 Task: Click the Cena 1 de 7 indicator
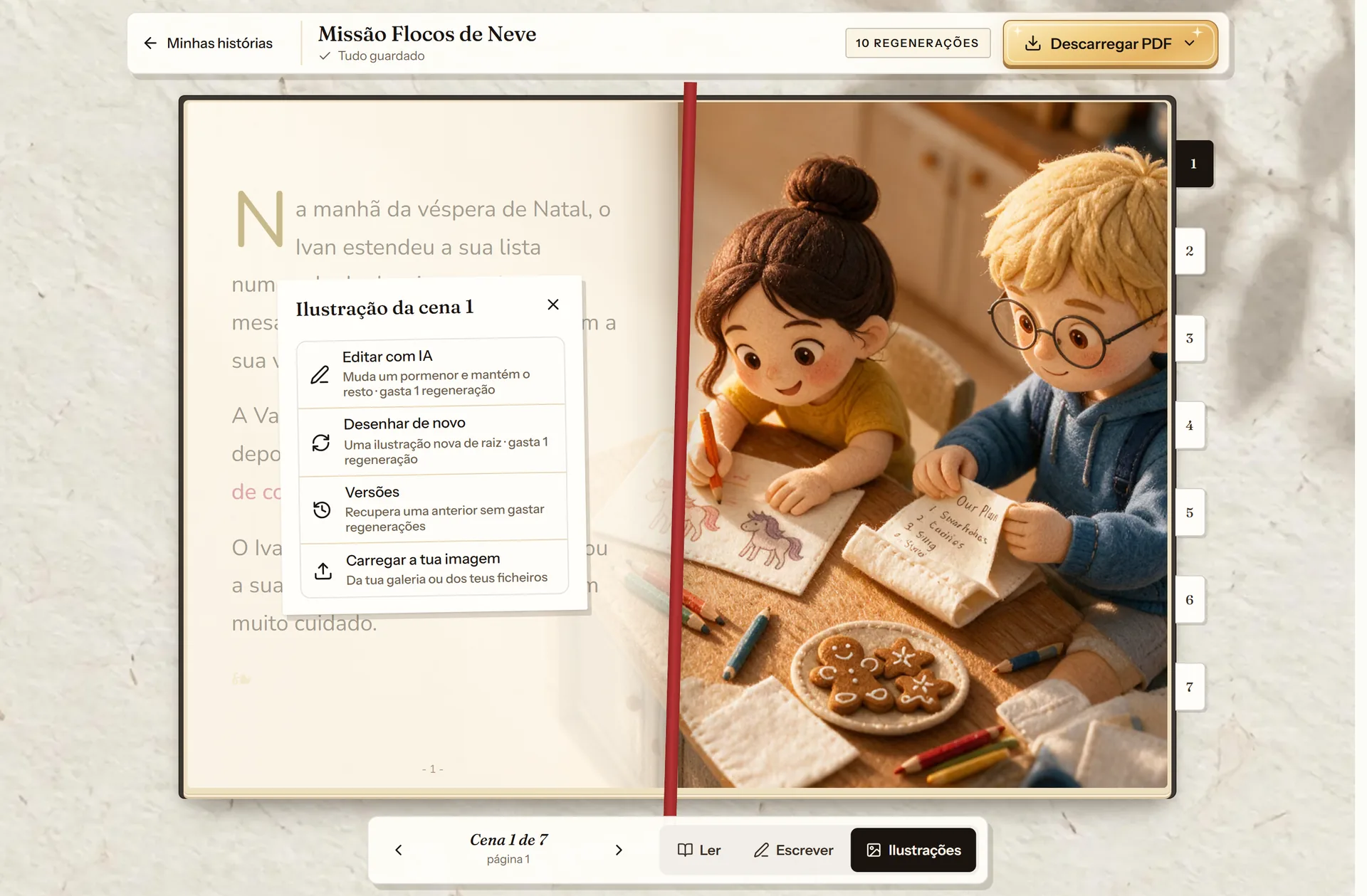coord(508,840)
